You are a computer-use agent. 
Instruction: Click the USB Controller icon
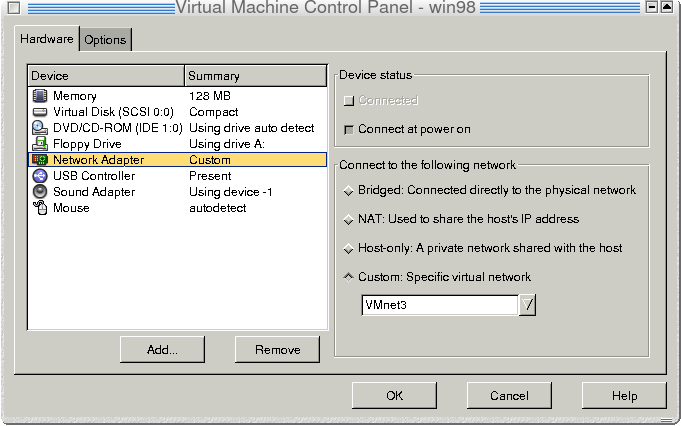tap(40, 176)
